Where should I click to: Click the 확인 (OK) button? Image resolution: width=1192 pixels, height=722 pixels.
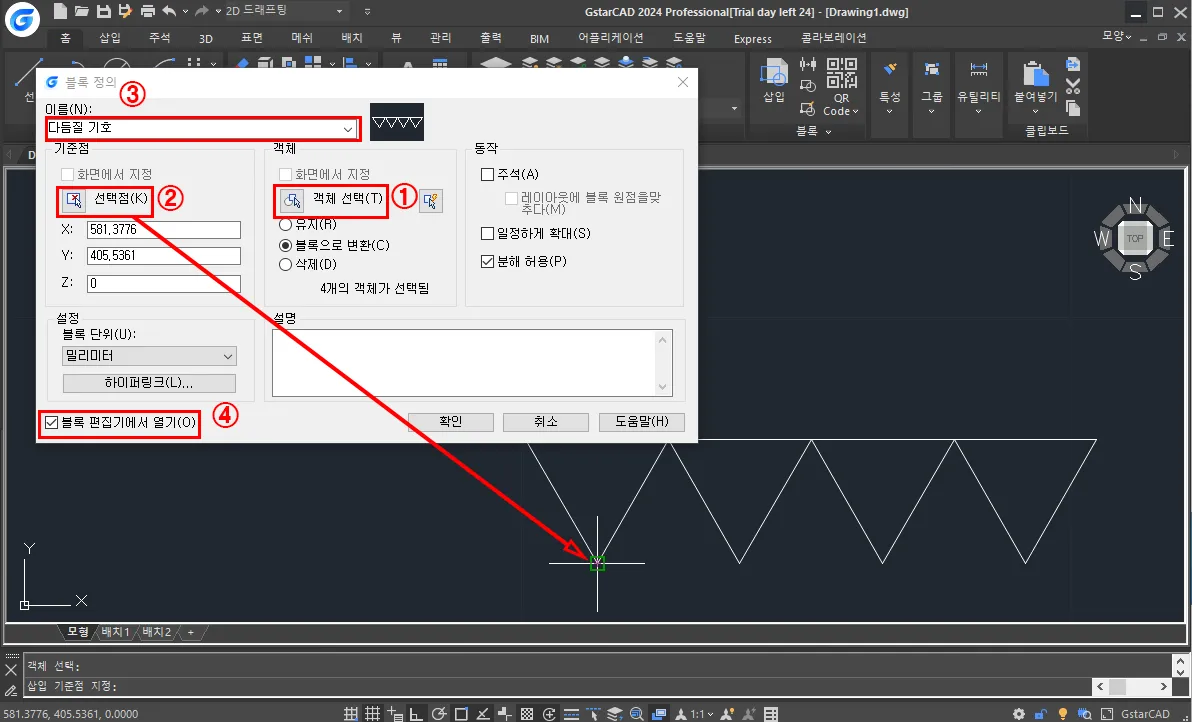coord(451,422)
